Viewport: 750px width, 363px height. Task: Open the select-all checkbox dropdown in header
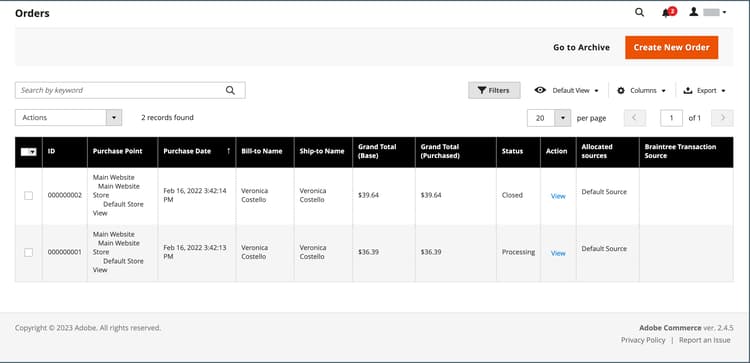29,152
